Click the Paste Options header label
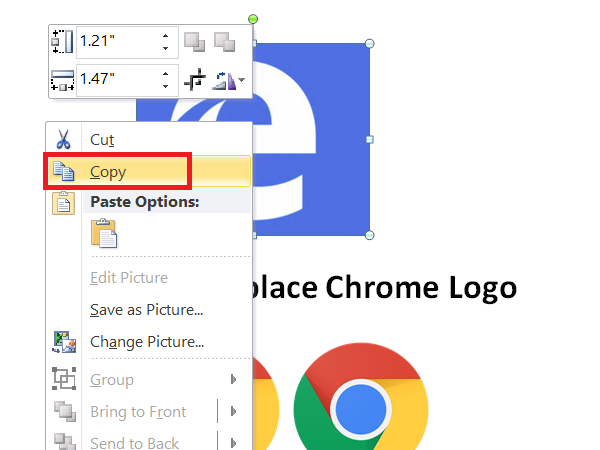Image resolution: width=600 pixels, height=450 pixels. (145, 202)
